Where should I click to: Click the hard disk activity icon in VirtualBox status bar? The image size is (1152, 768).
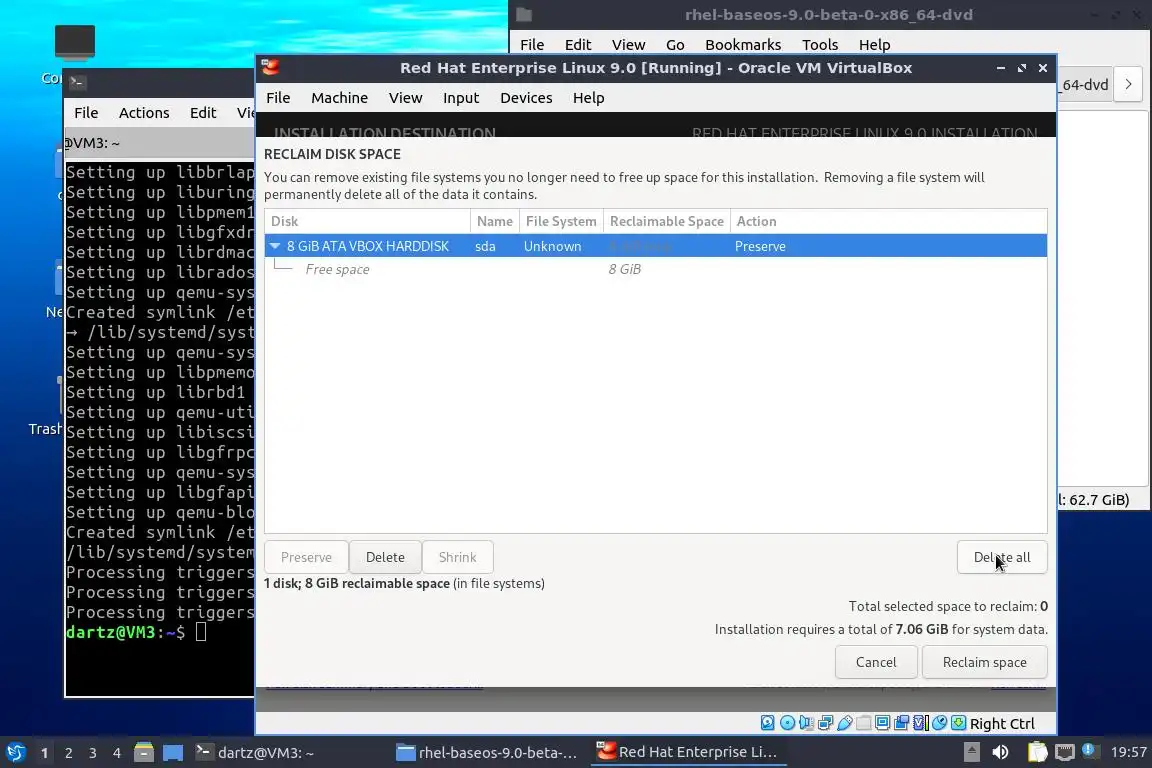pos(768,723)
